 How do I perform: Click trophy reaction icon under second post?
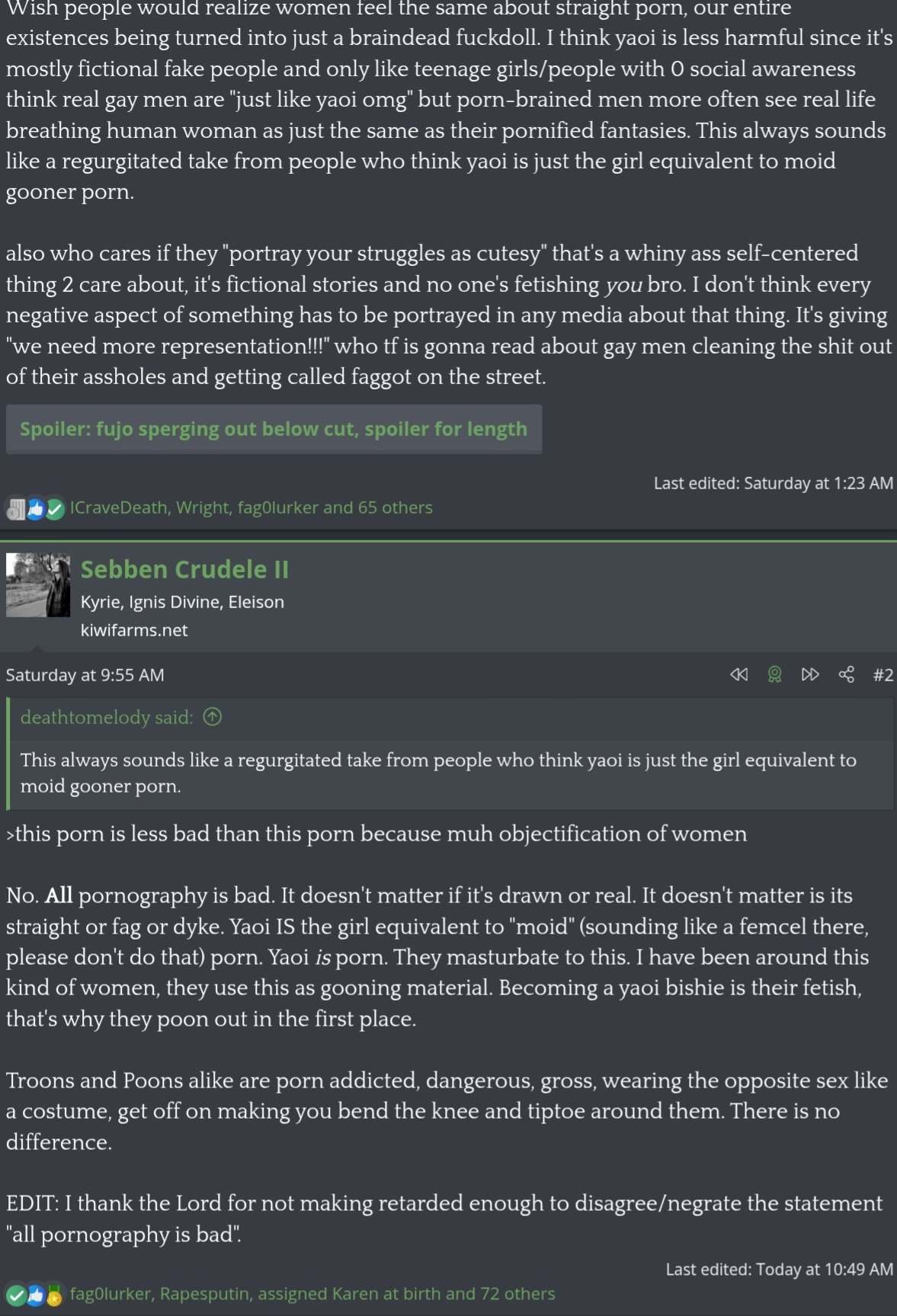pos(54,1295)
